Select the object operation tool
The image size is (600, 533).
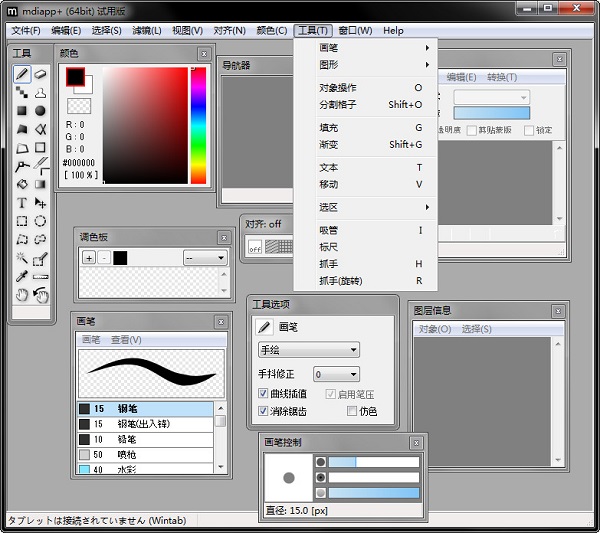[x=22, y=166]
